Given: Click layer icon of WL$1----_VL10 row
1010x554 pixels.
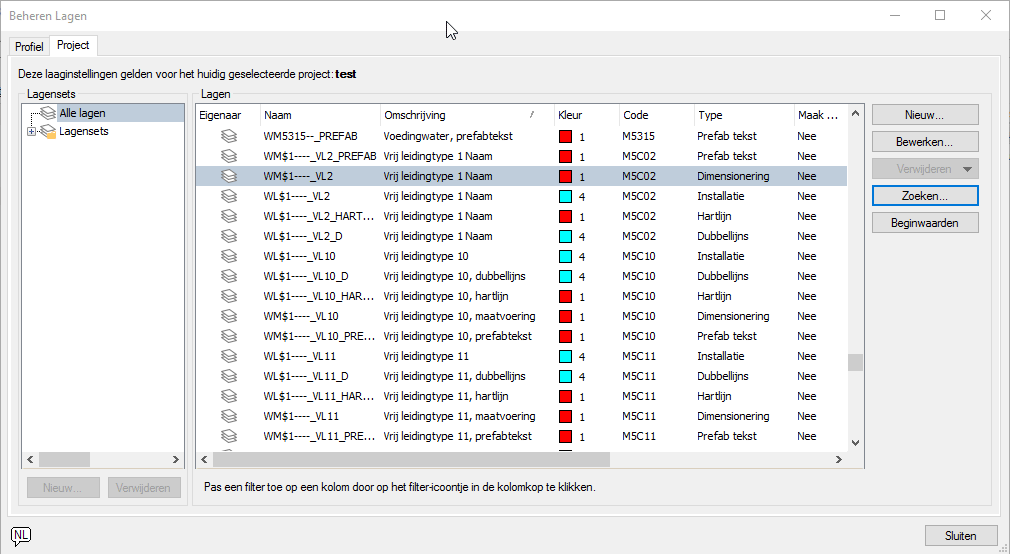Looking at the screenshot, I should click(229, 256).
